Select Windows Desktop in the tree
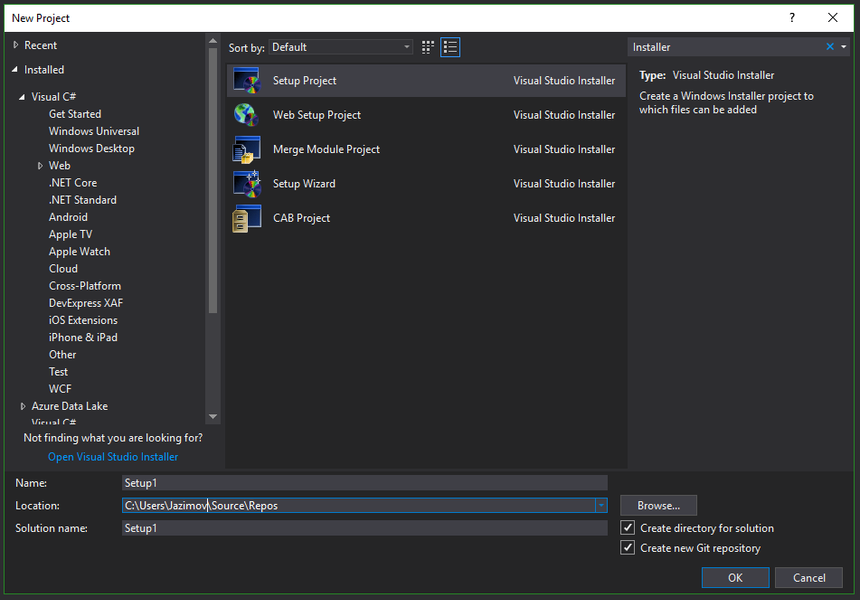Screen dimensions: 860x600 tap(91, 149)
